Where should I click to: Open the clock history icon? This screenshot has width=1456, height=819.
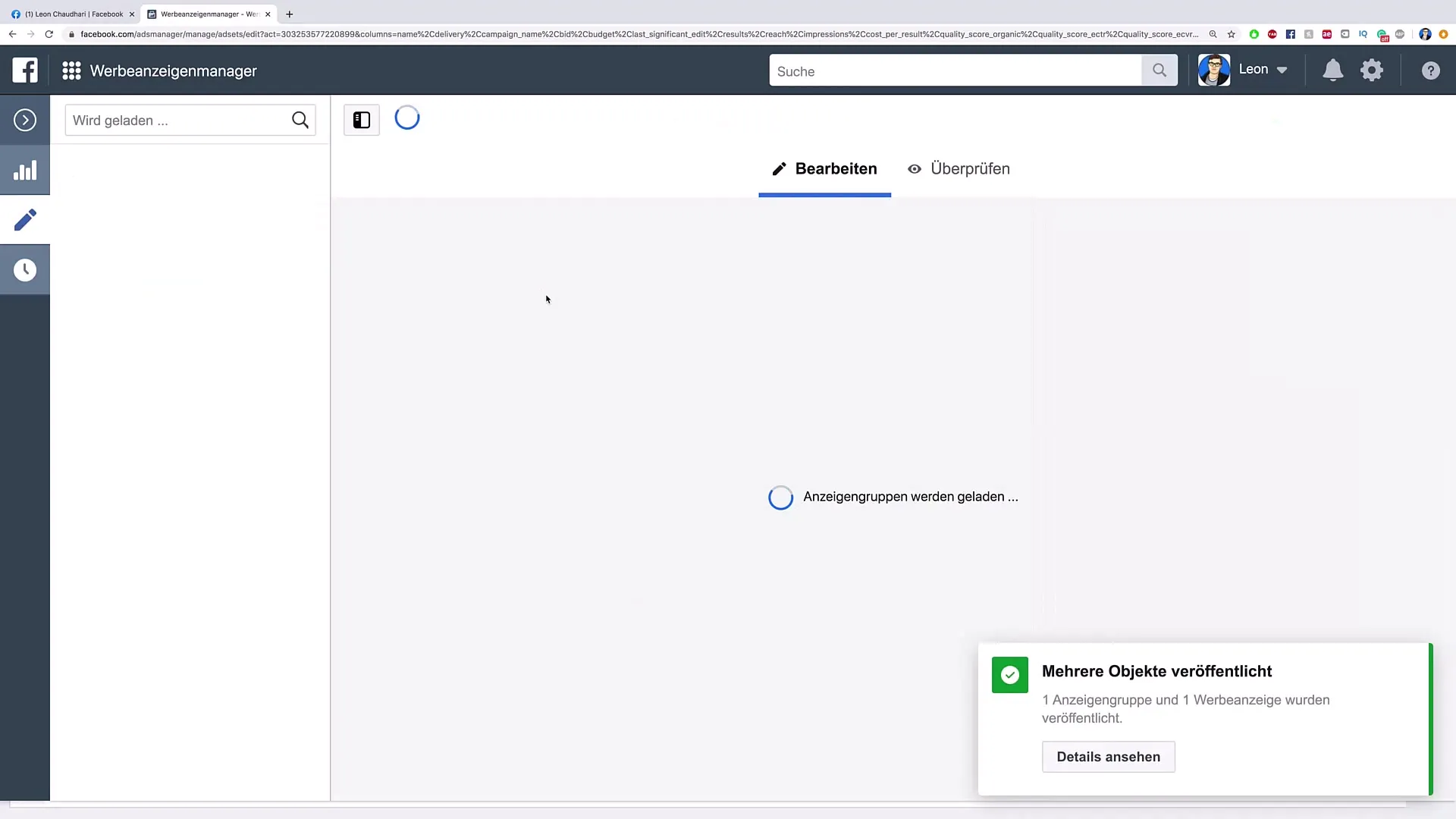pyautogui.click(x=25, y=270)
